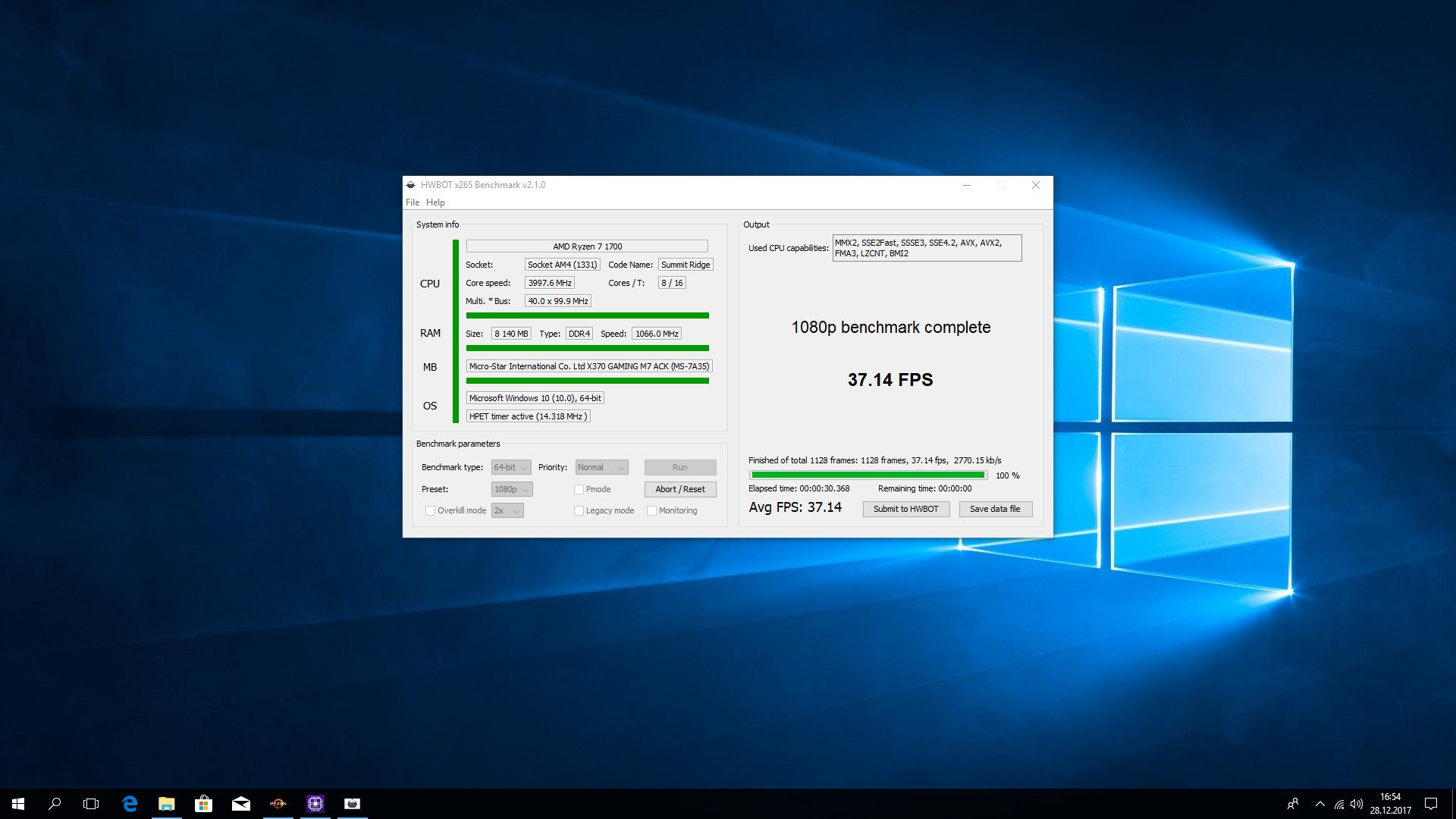Toggle the Monitoring checkbox
Image resolution: width=1456 pixels, height=819 pixels.
pos(652,510)
